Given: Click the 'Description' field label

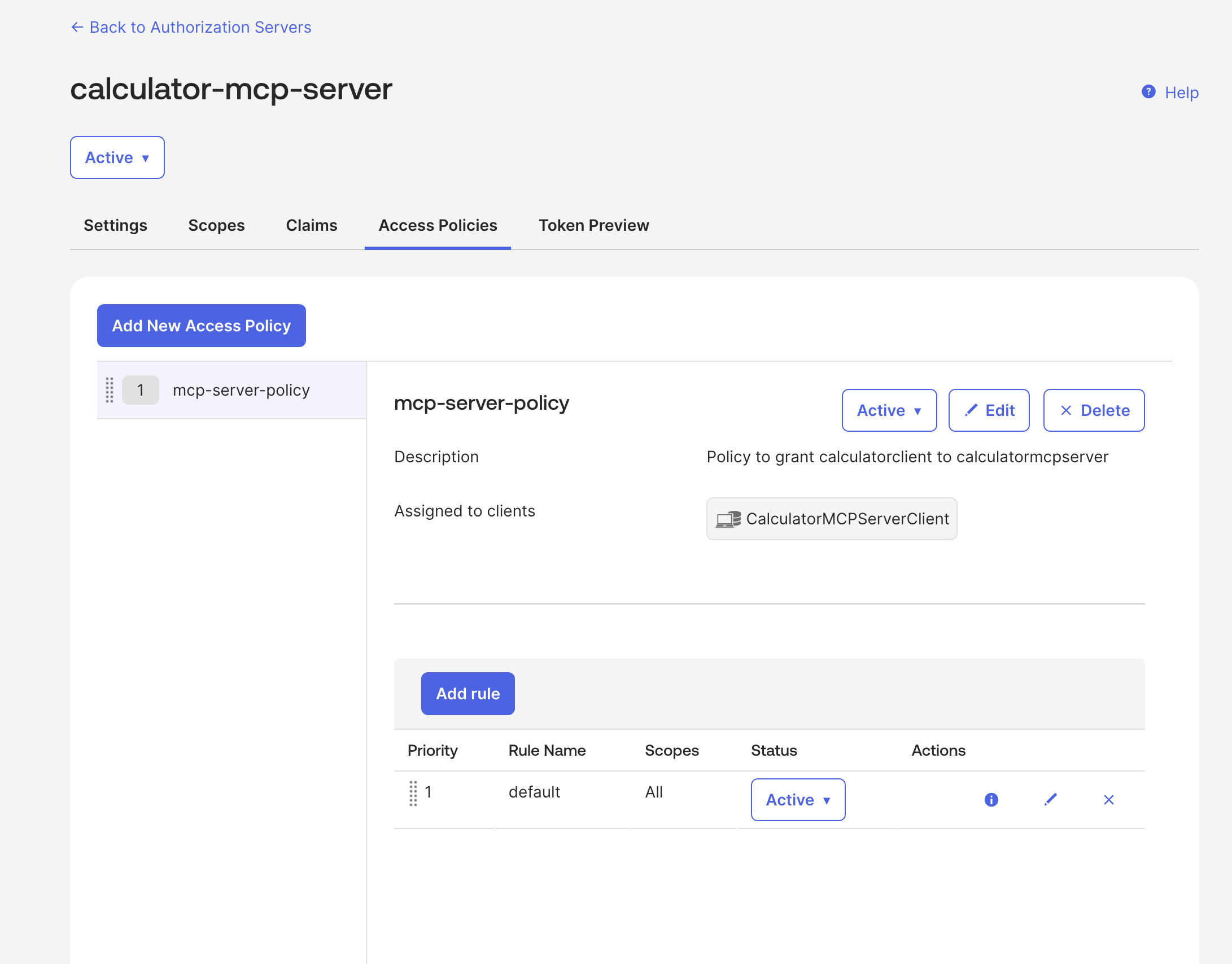Looking at the screenshot, I should (436, 457).
